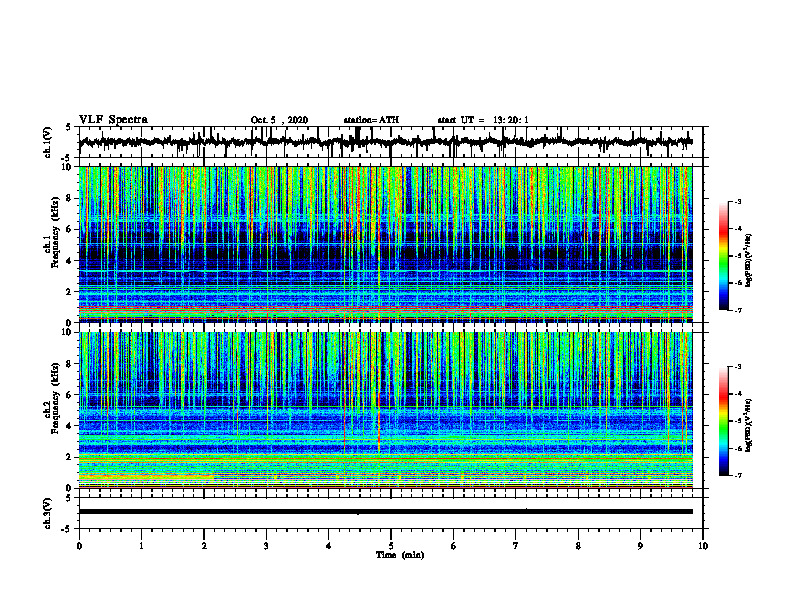
Task: Select the "Oct. 5 , 2020" date label
Action: point(279,120)
